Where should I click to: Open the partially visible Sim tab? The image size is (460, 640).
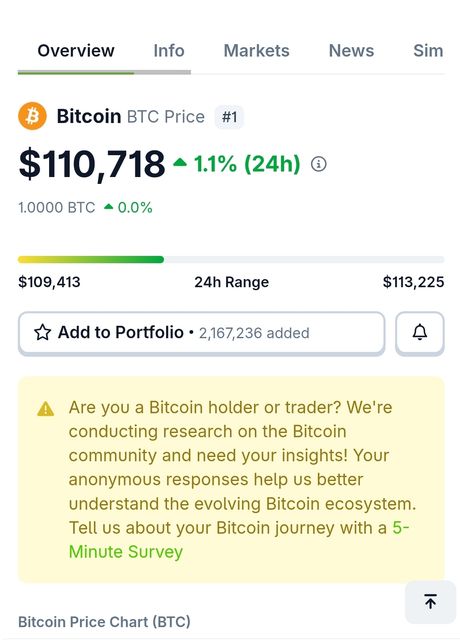point(428,51)
